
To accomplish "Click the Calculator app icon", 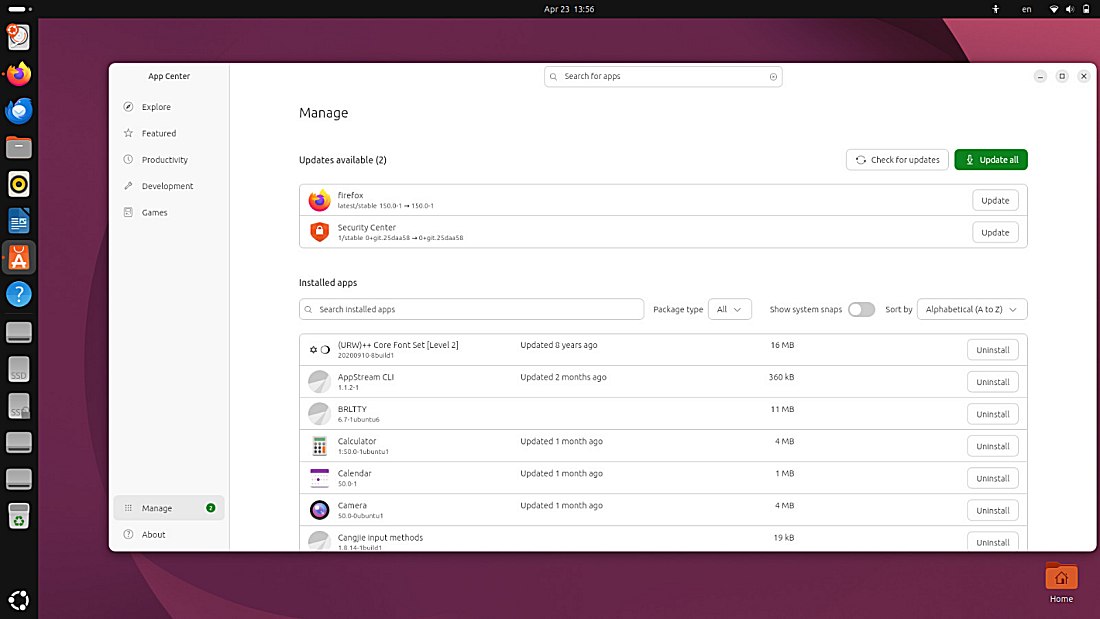I will pyautogui.click(x=318, y=446).
